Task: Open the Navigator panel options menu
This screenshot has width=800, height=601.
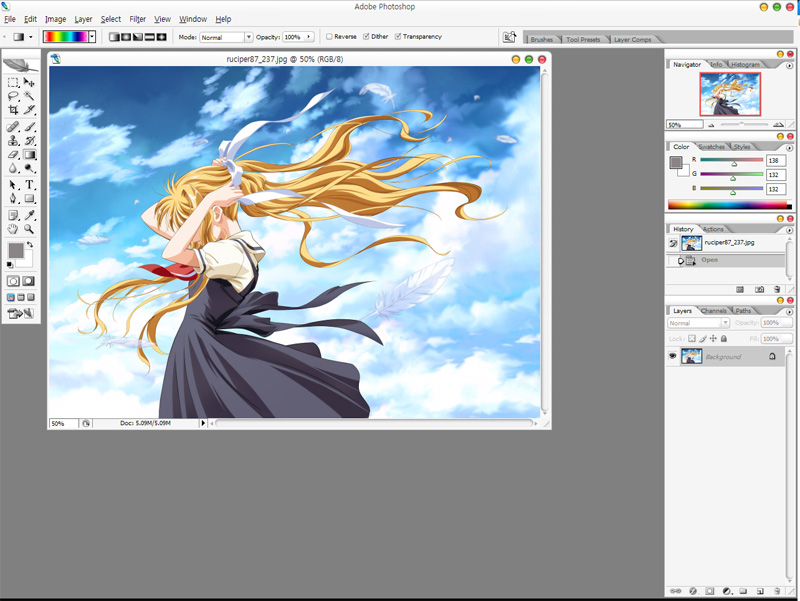Action: click(x=789, y=65)
